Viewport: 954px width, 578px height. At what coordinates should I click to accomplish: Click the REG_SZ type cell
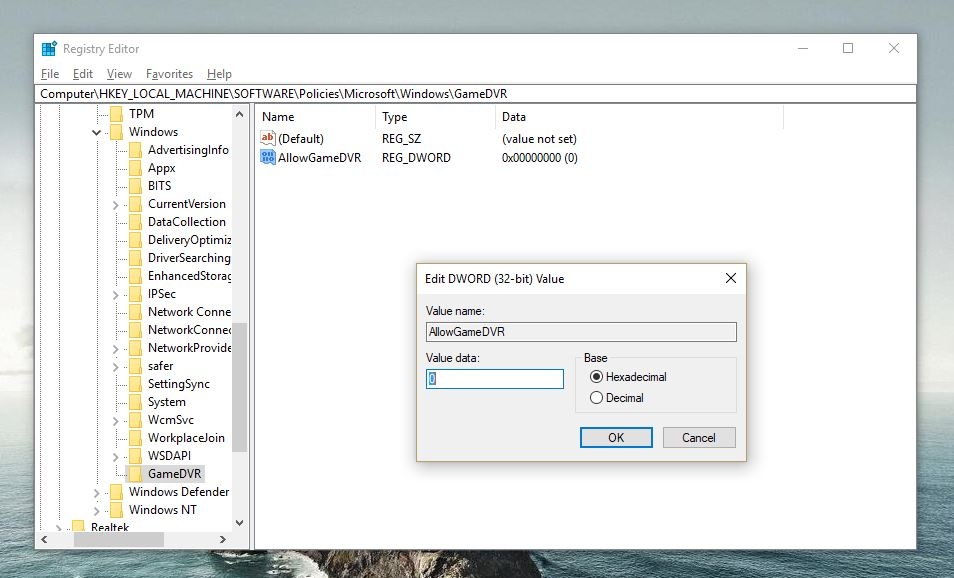click(402, 139)
